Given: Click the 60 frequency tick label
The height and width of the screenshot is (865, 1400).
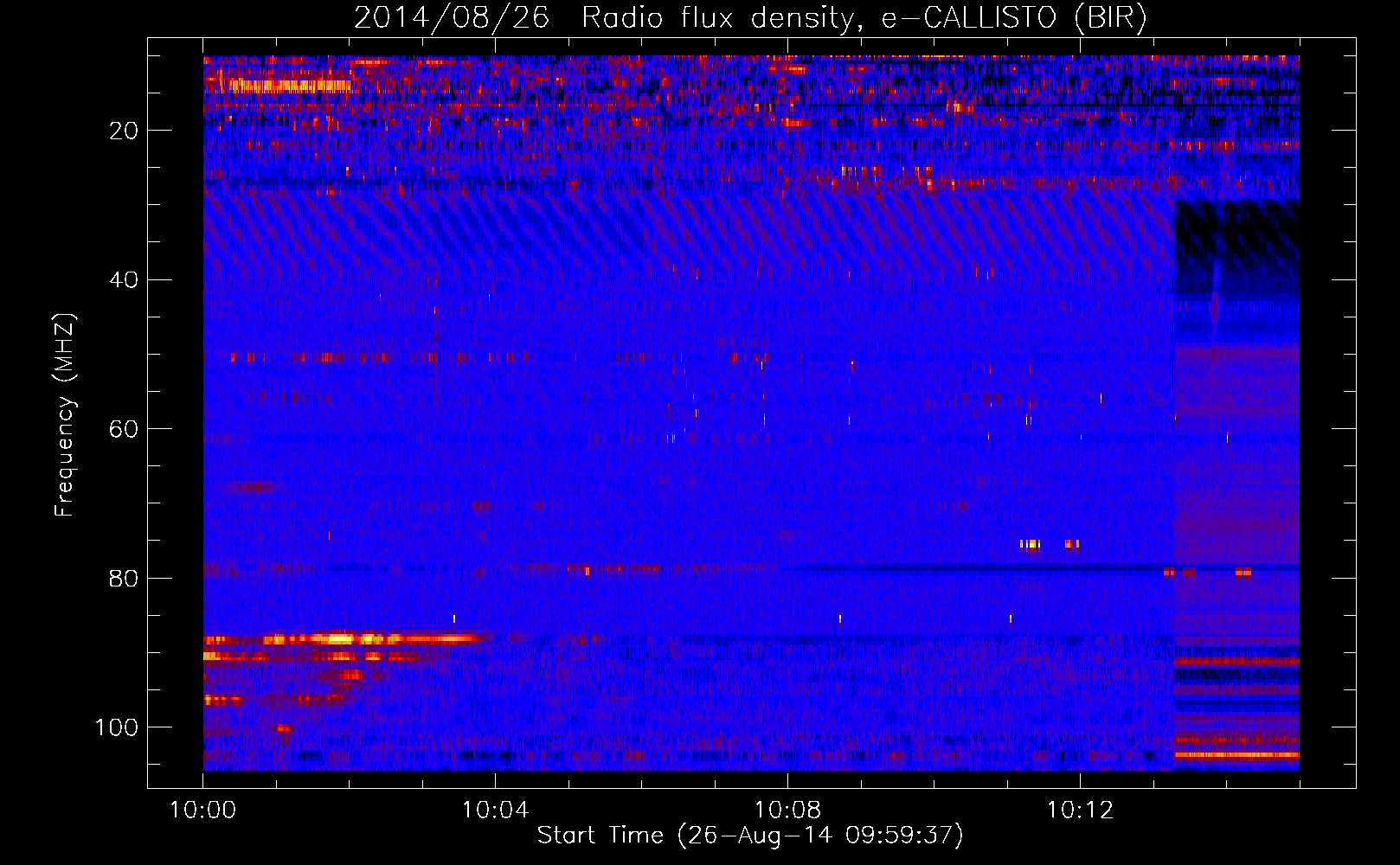Looking at the screenshot, I should pos(124,429).
